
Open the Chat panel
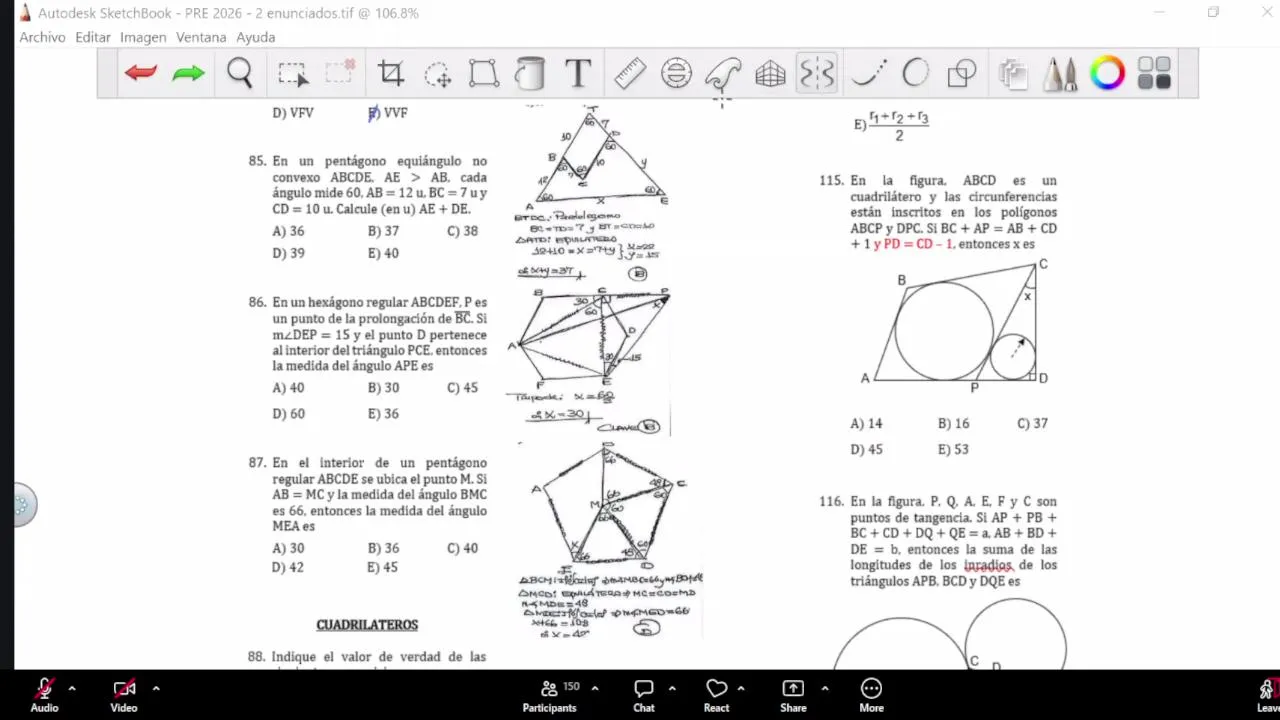(644, 695)
